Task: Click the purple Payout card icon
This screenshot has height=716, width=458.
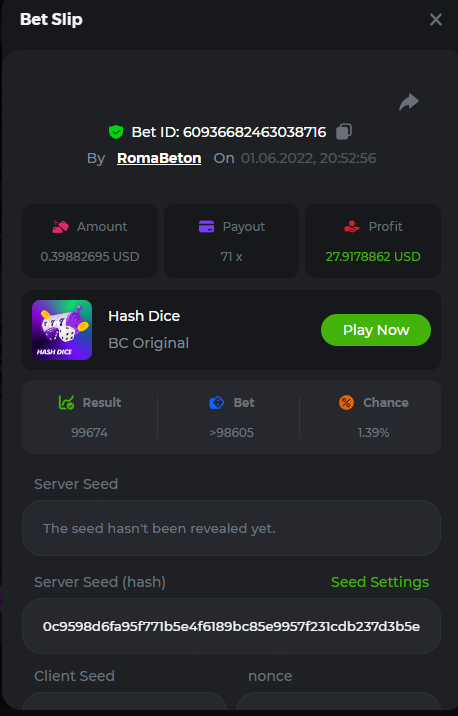Action: (x=206, y=226)
